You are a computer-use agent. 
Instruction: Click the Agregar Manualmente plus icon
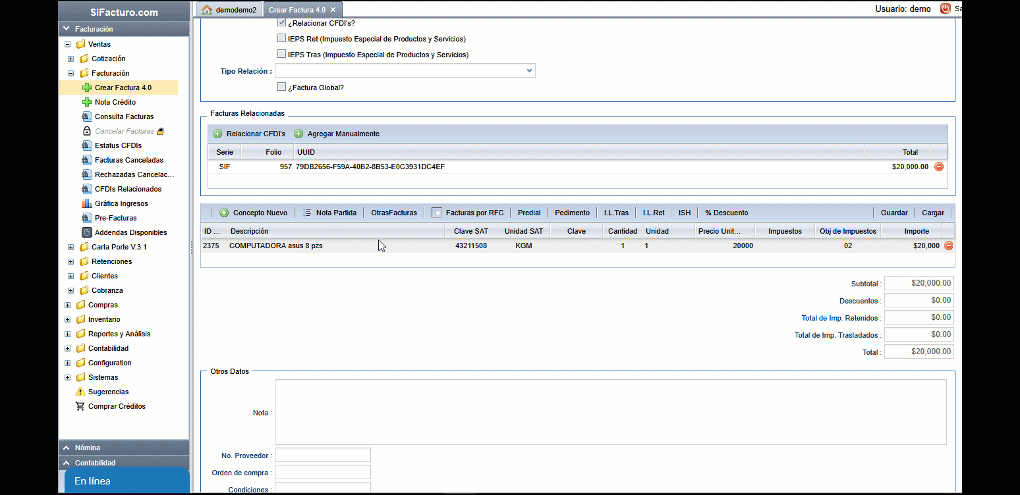point(298,134)
